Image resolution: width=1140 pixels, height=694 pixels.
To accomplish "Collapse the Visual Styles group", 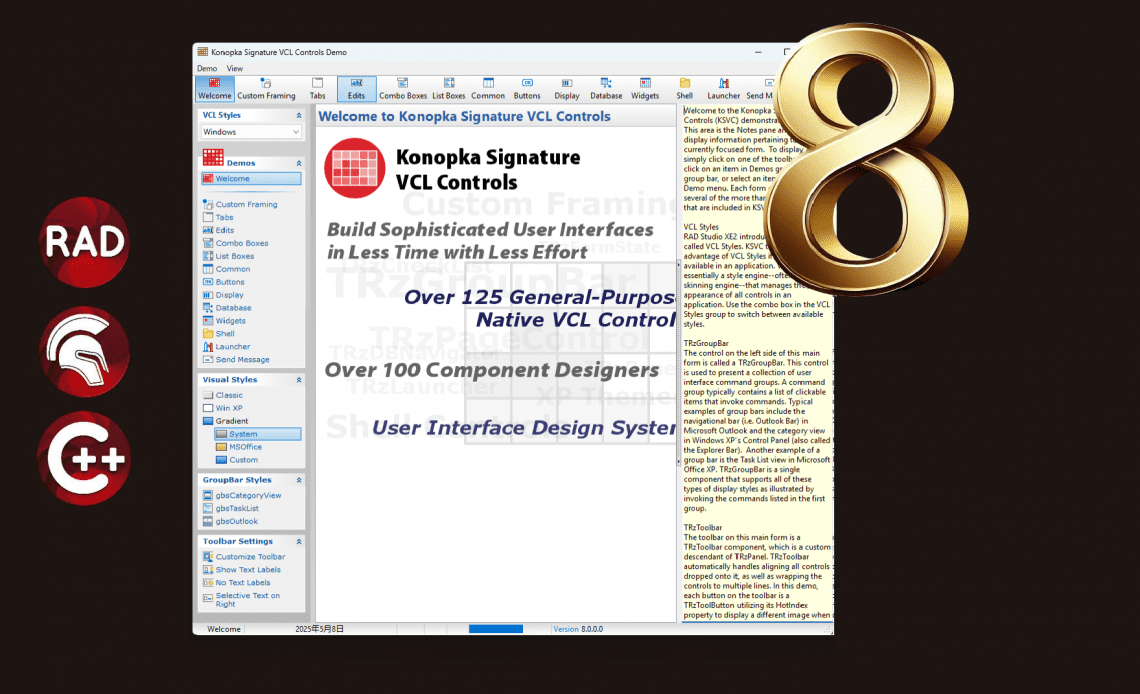I will tap(299, 380).
